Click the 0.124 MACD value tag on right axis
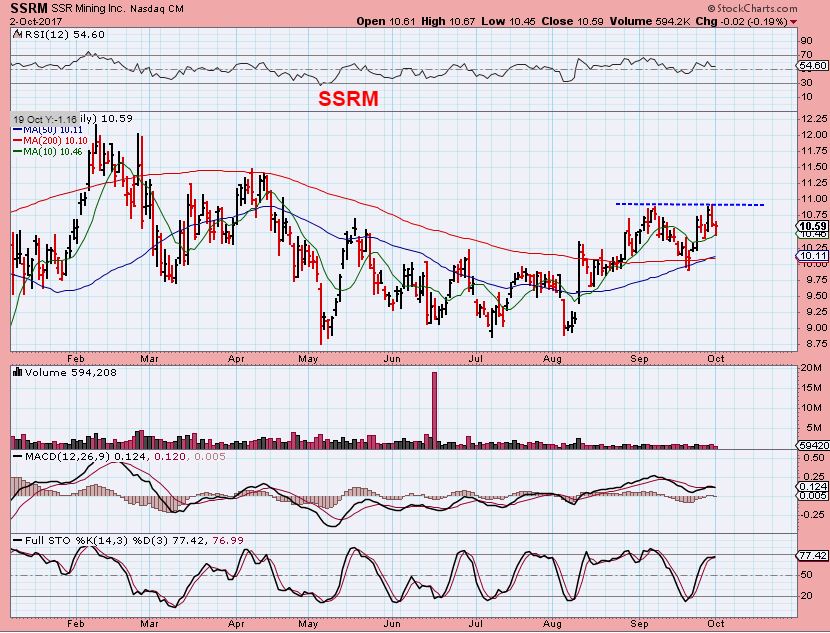The image size is (830, 633). [813, 486]
